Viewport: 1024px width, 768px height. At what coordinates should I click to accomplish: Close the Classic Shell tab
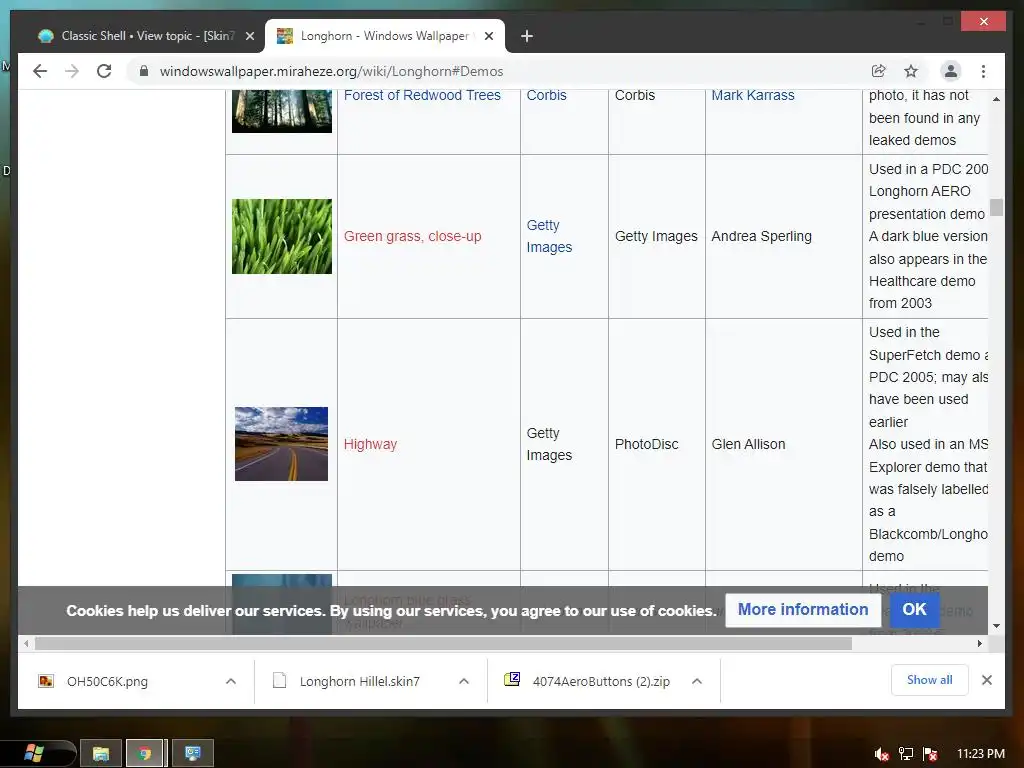coord(249,36)
